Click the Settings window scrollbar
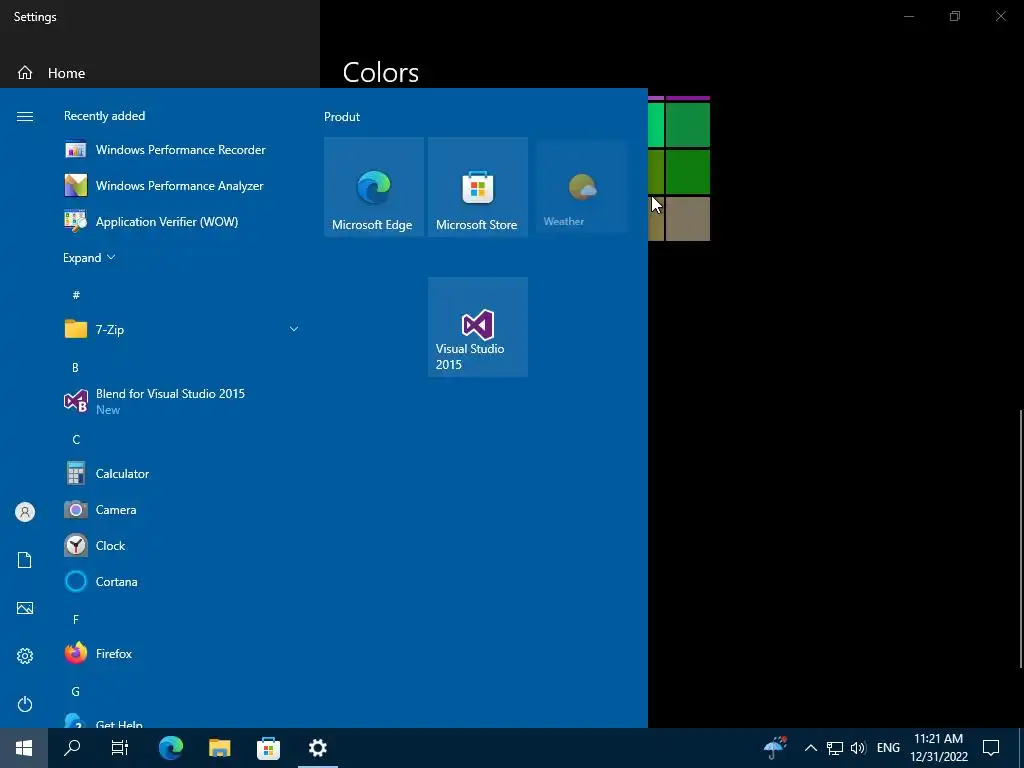 click(1020, 539)
